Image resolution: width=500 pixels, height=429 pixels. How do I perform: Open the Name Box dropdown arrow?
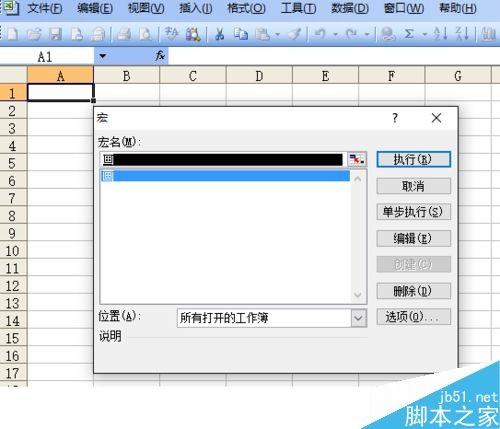coord(103,56)
